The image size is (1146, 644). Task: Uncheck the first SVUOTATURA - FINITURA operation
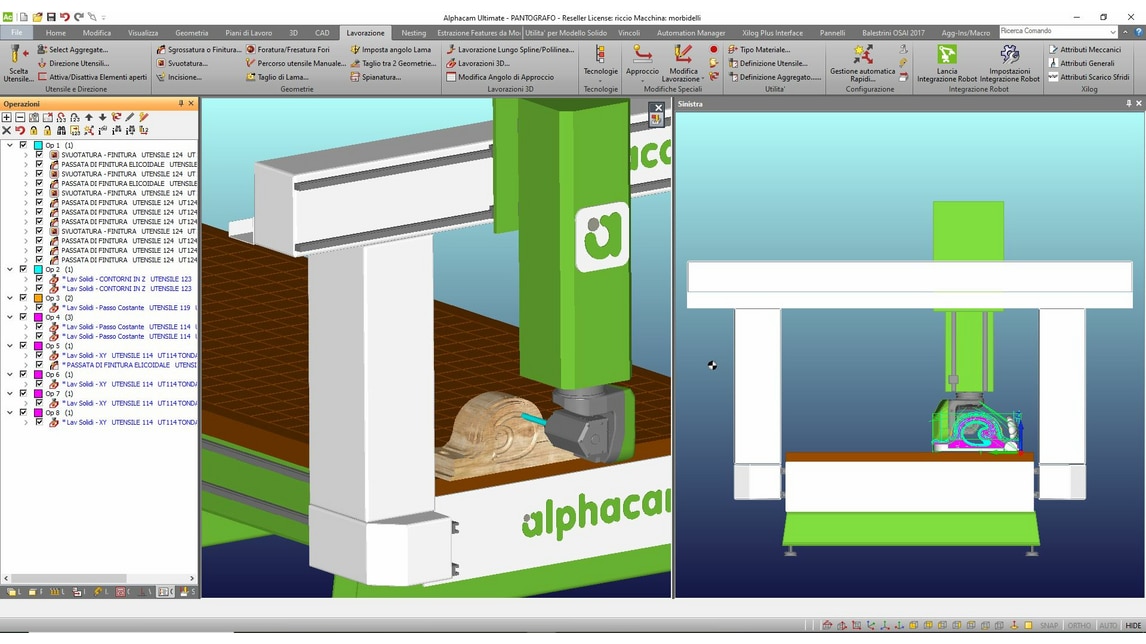37,155
